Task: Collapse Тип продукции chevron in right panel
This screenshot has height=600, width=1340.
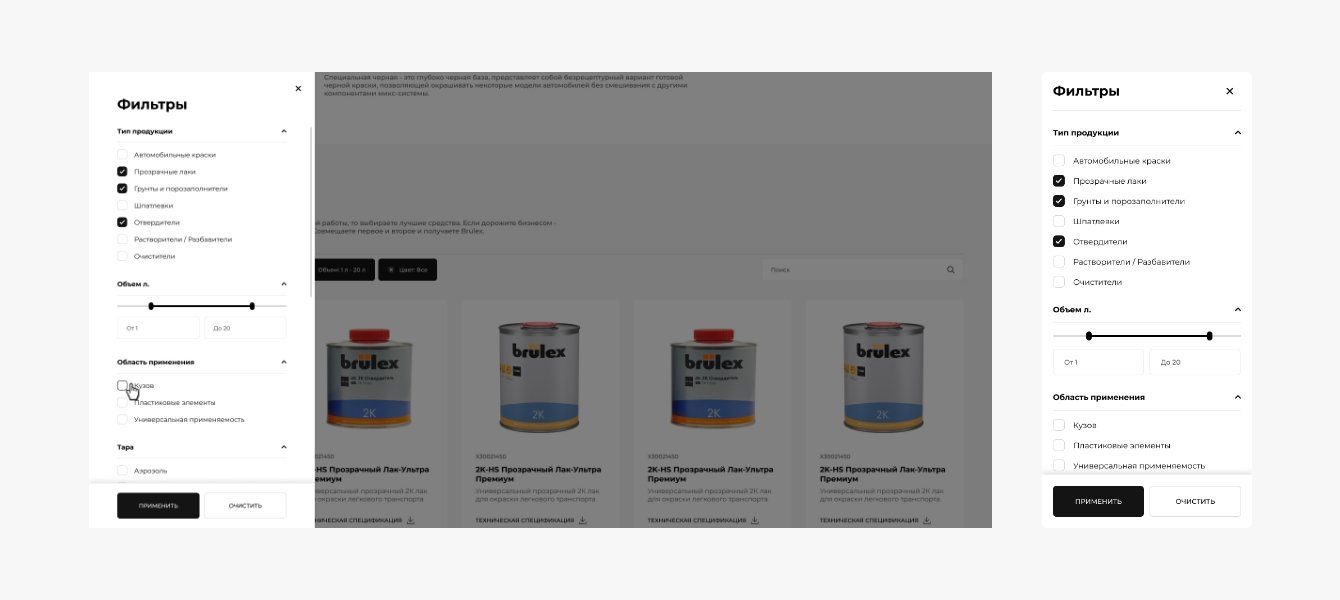Action: 1237,132
